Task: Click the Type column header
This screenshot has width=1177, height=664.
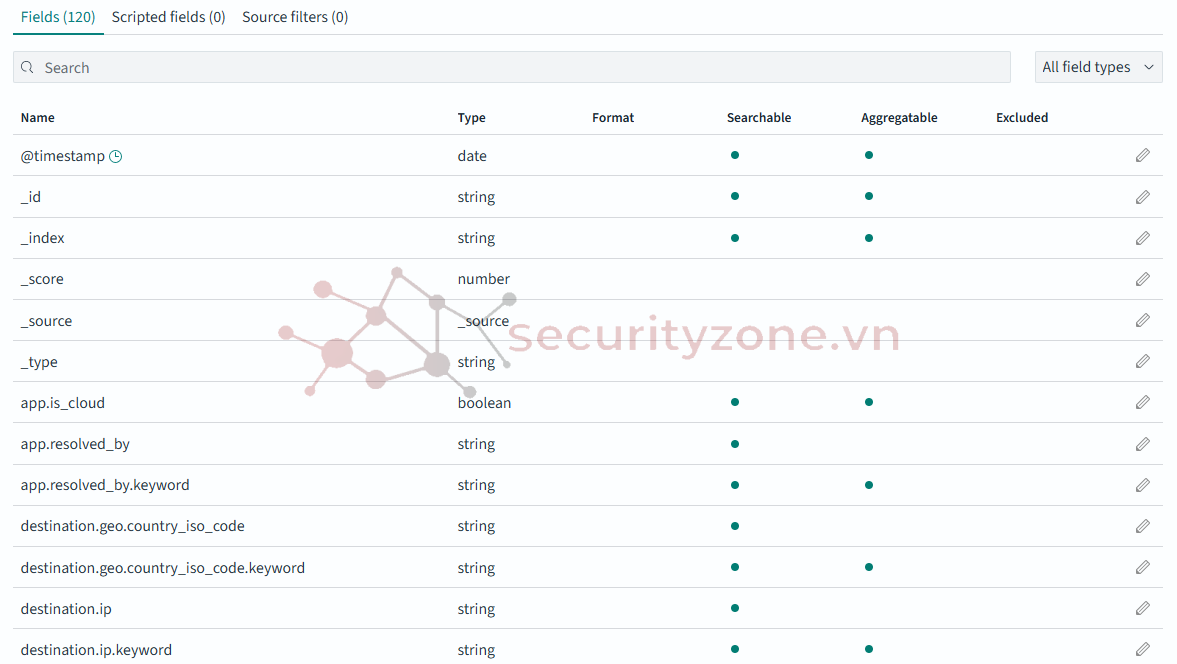Action: pyautogui.click(x=471, y=117)
